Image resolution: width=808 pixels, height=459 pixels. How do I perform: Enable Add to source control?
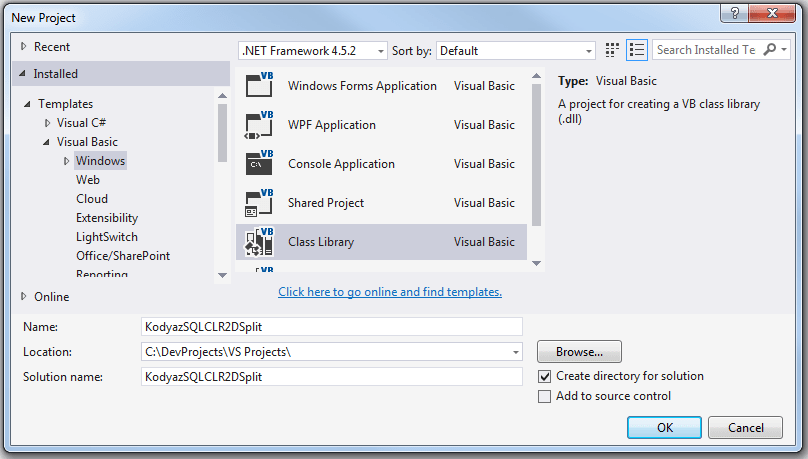pyautogui.click(x=544, y=397)
